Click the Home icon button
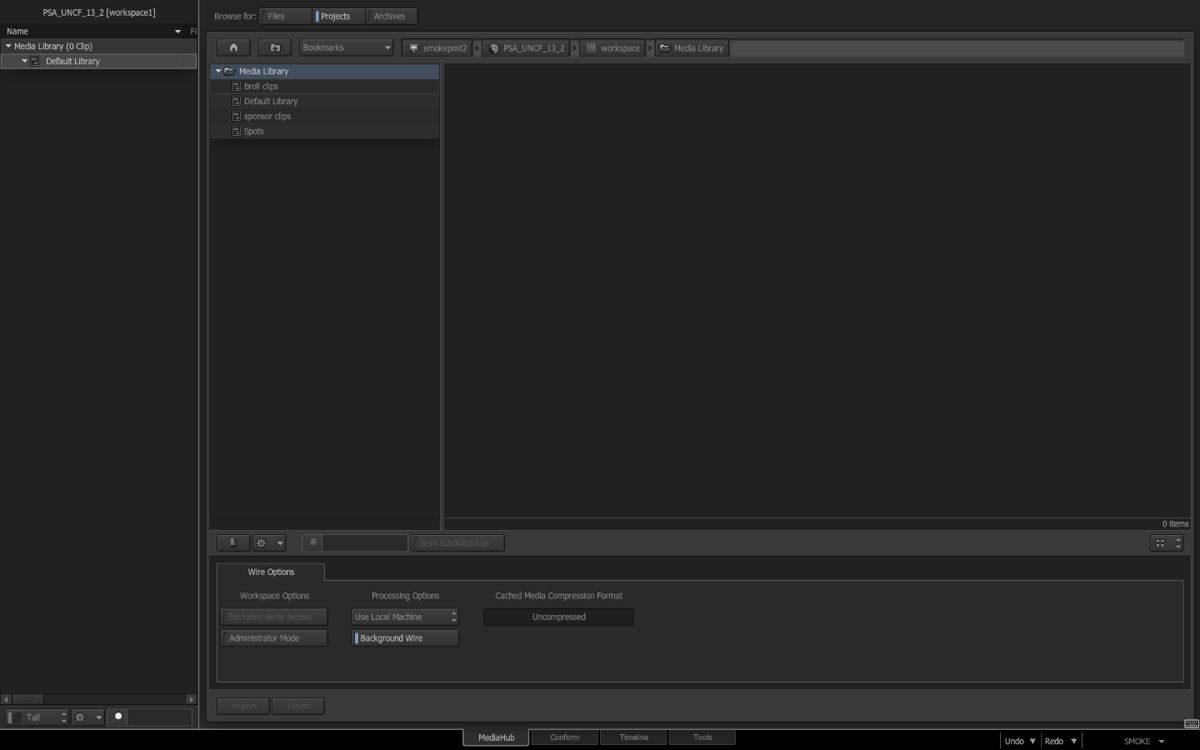This screenshot has width=1200, height=750. (233, 48)
